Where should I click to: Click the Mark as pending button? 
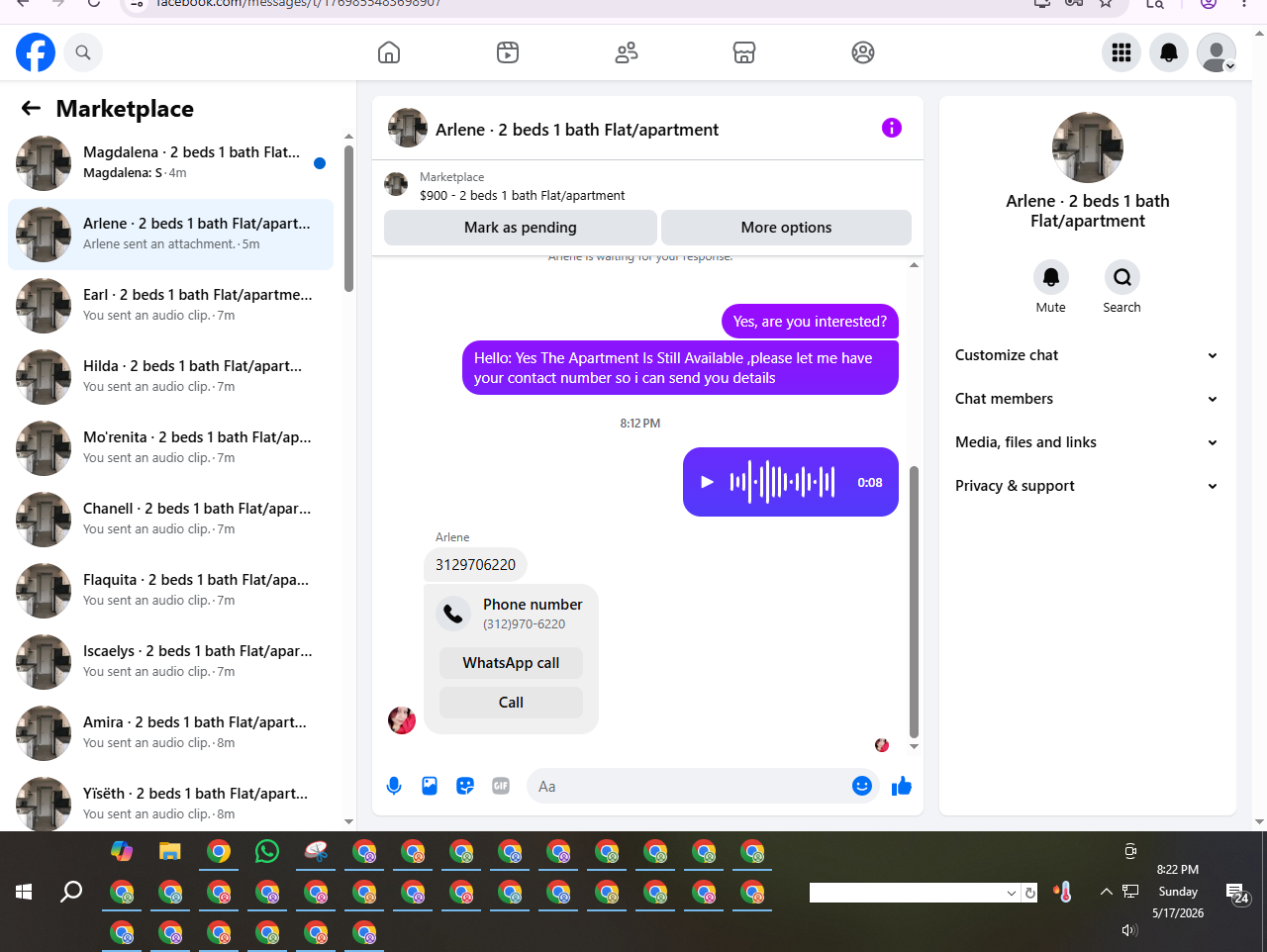521,228
